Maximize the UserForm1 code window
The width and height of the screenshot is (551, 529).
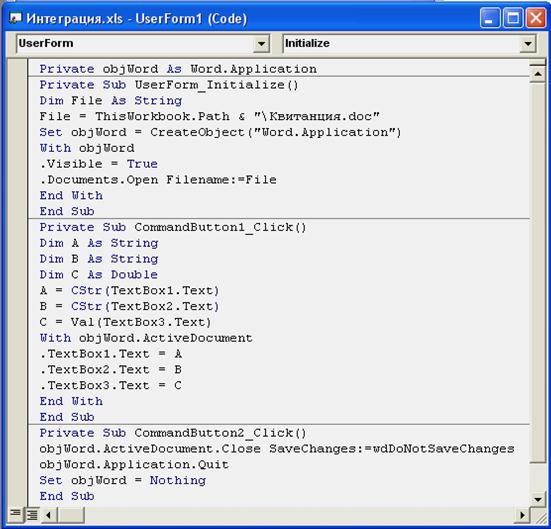[x=513, y=18]
